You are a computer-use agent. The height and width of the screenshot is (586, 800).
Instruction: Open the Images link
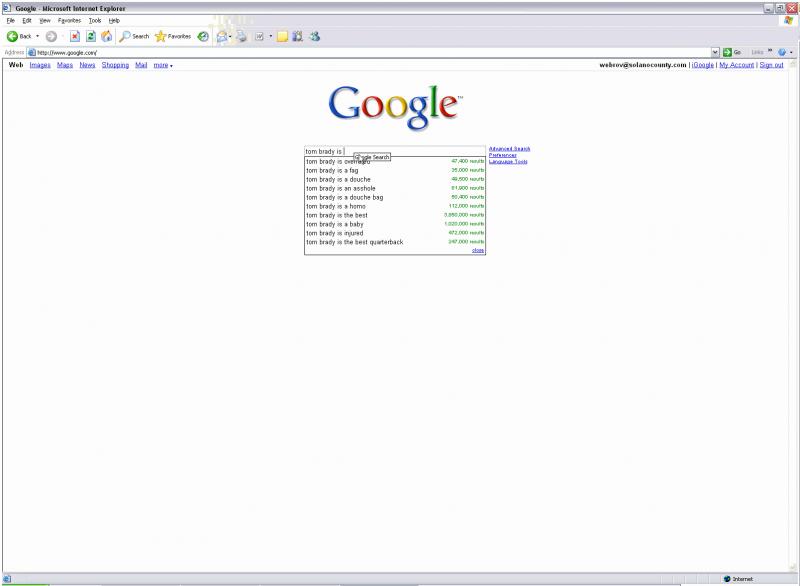point(40,65)
